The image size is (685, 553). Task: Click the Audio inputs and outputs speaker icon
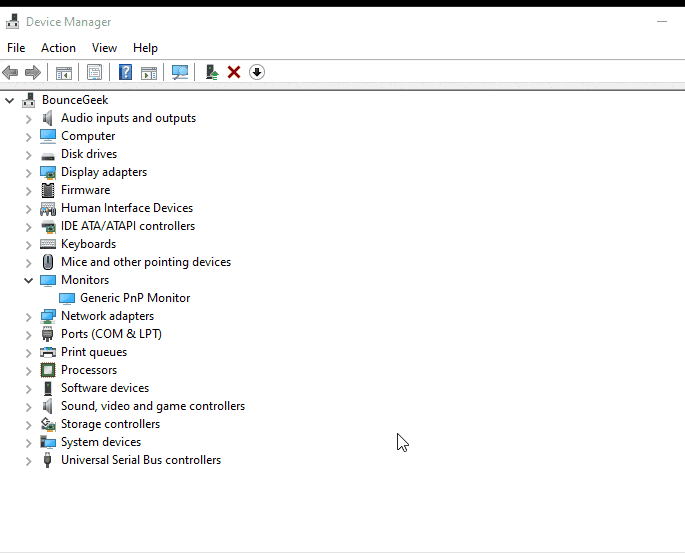(48, 118)
